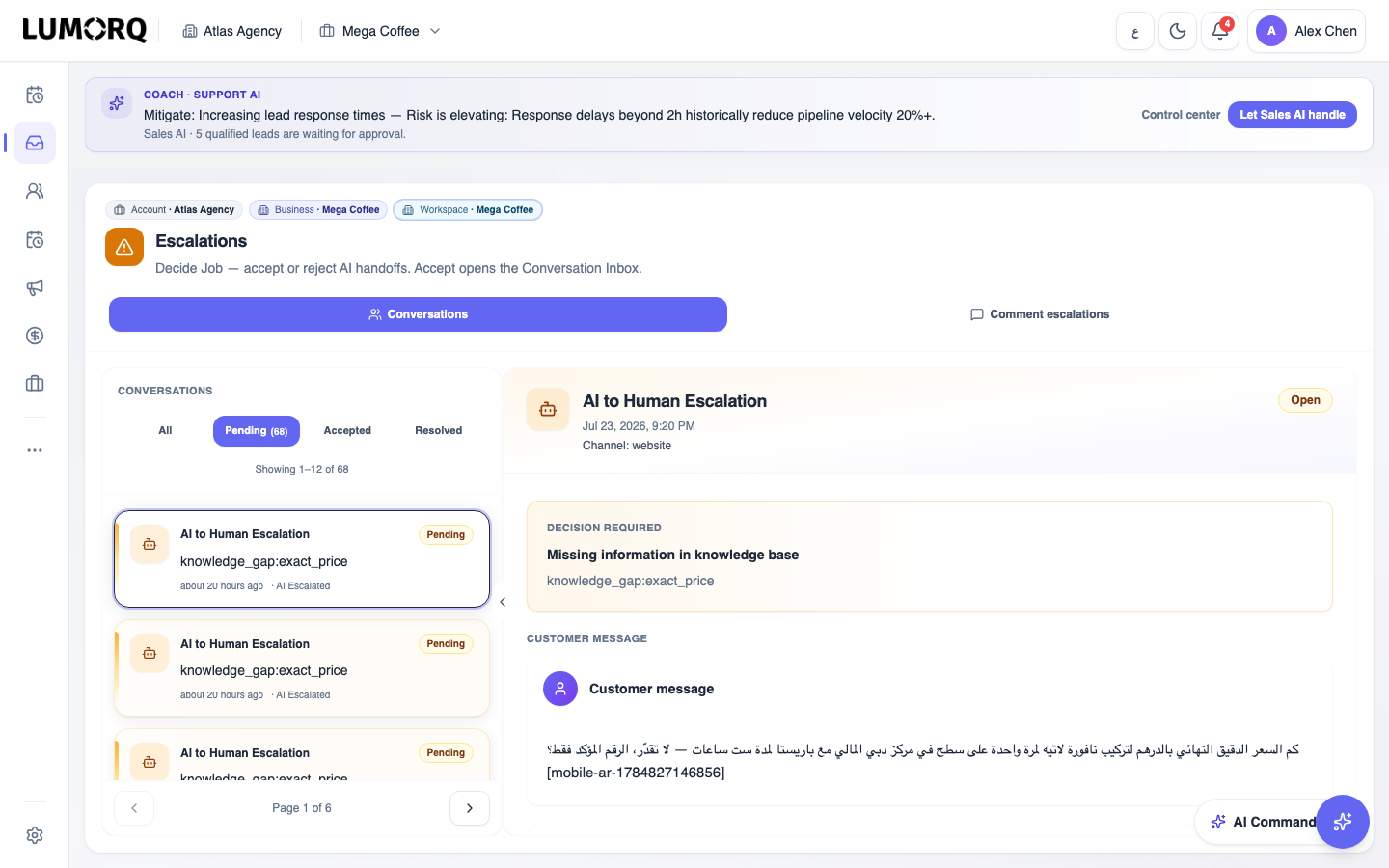This screenshot has width=1389, height=868.
Task: Open notifications bell with 4 badge
Action: (x=1220, y=31)
